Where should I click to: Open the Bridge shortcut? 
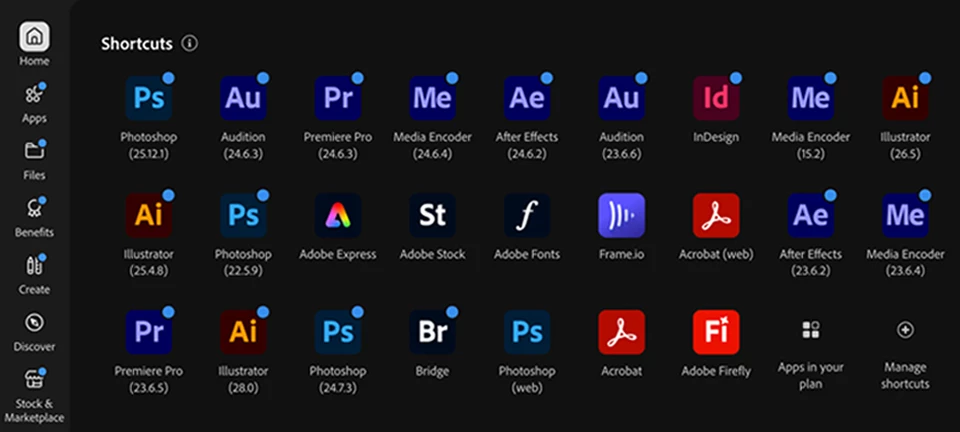[432, 332]
